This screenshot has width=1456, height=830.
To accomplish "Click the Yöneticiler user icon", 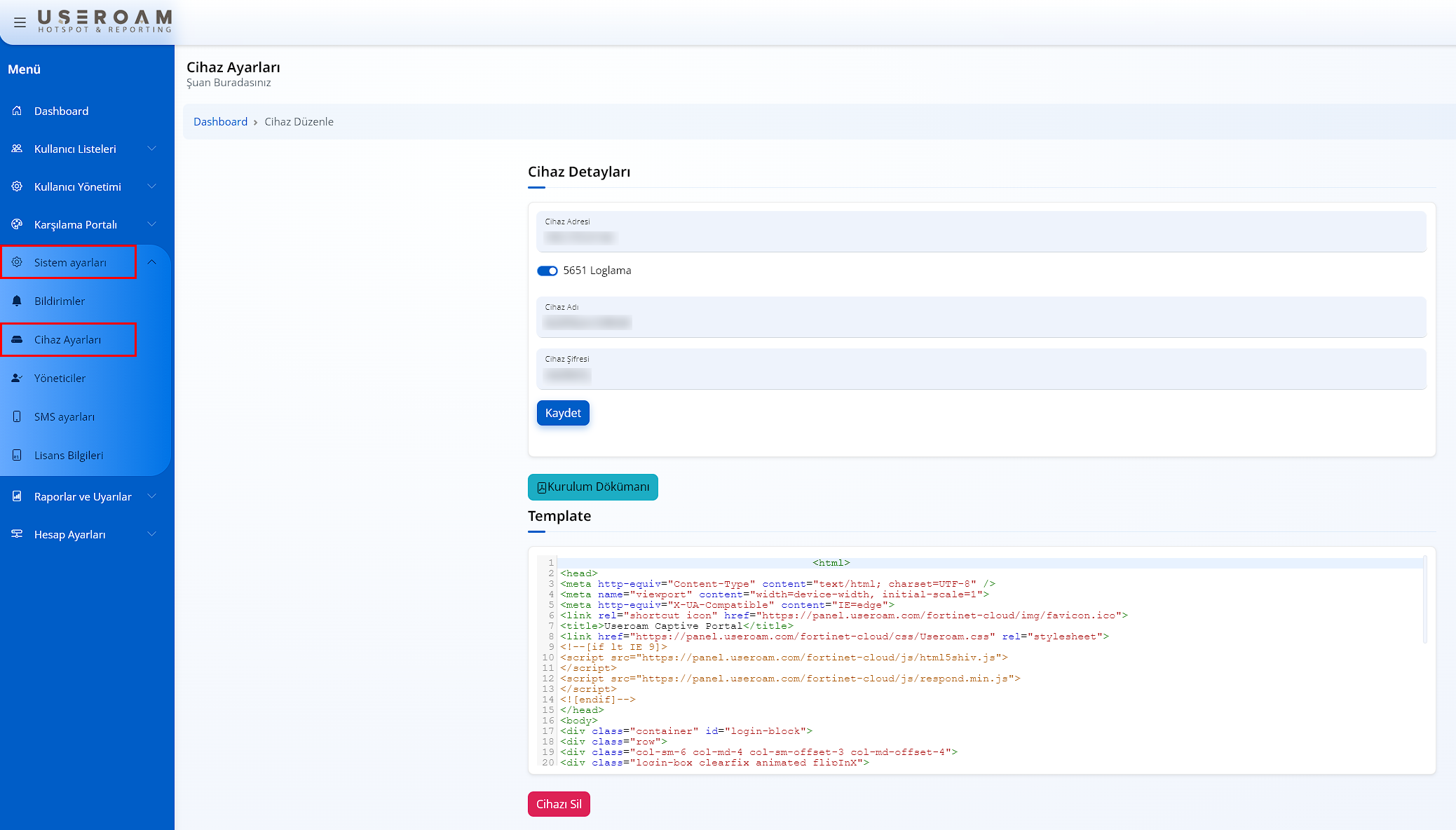I will coord(17,378).
